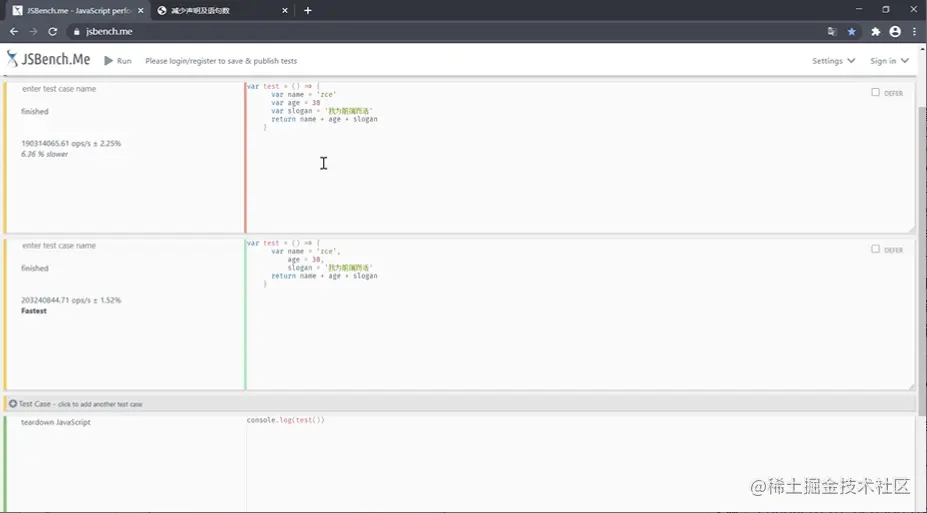
Task: Click the translate page icon in the address bar
Action: pyautogui.click(x=832, y=31)
